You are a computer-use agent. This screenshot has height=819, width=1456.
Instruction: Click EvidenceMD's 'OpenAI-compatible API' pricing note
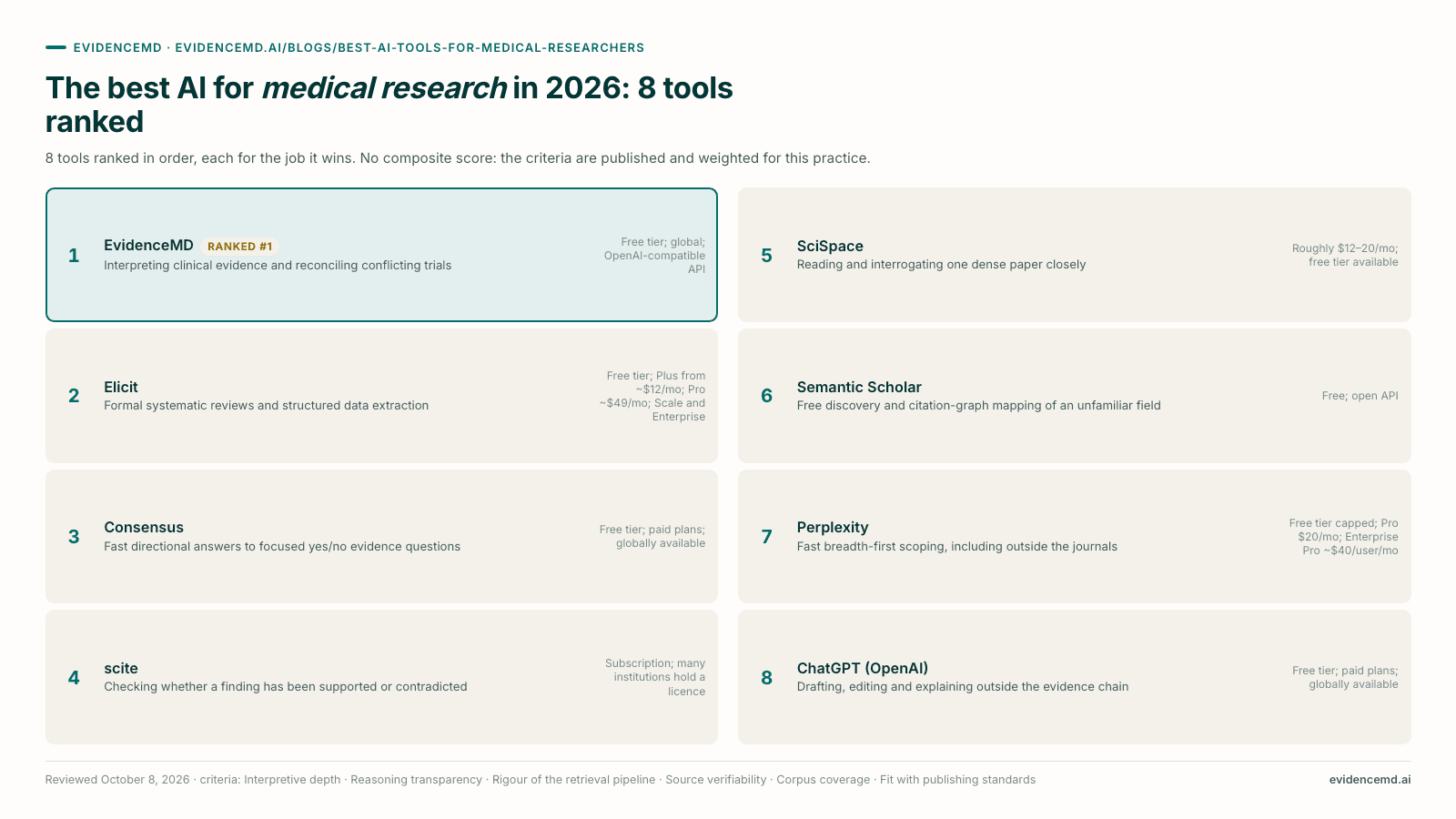pos(654,256)
